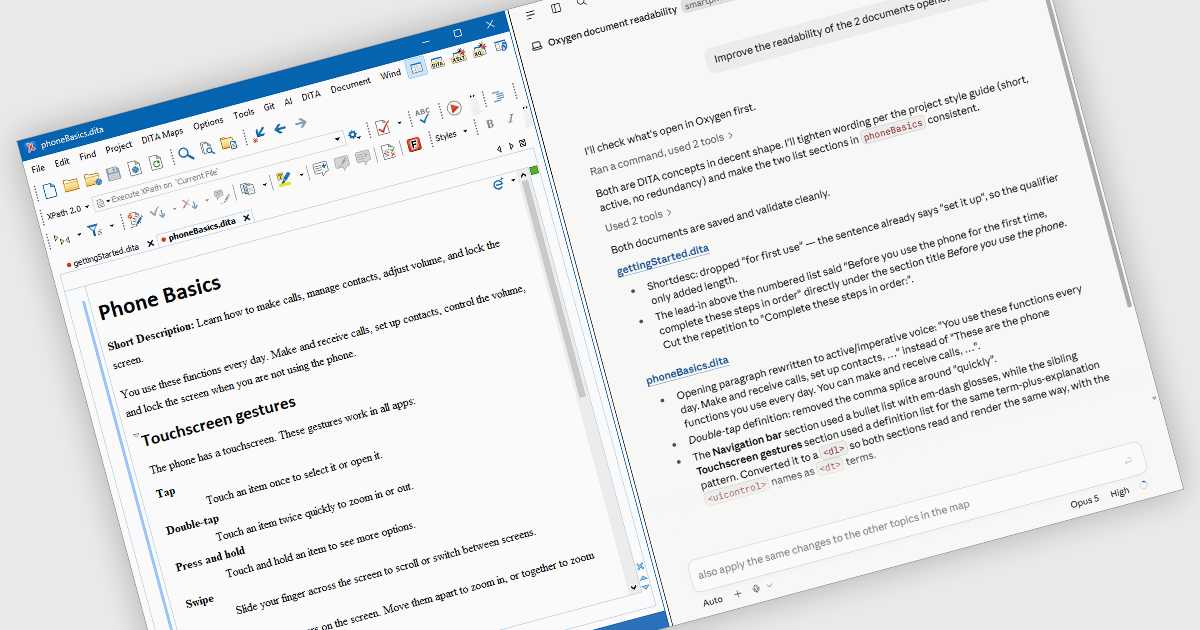
Task: Click the 'Oxygen document readability' chat title
Action: [612, 26]
